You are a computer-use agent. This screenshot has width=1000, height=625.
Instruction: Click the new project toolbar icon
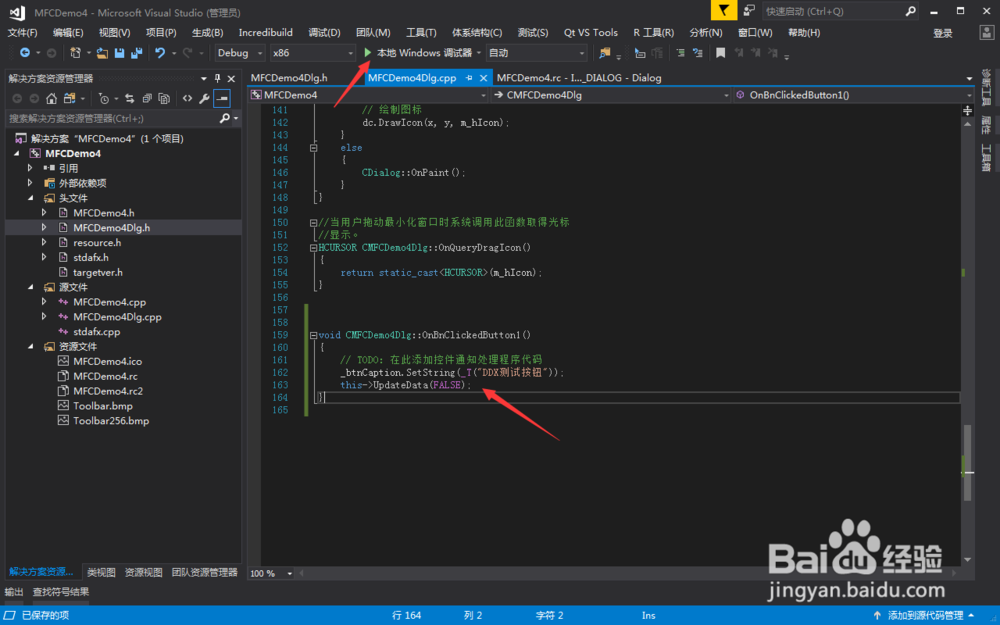pyautogui.click(x=75, y=53)
